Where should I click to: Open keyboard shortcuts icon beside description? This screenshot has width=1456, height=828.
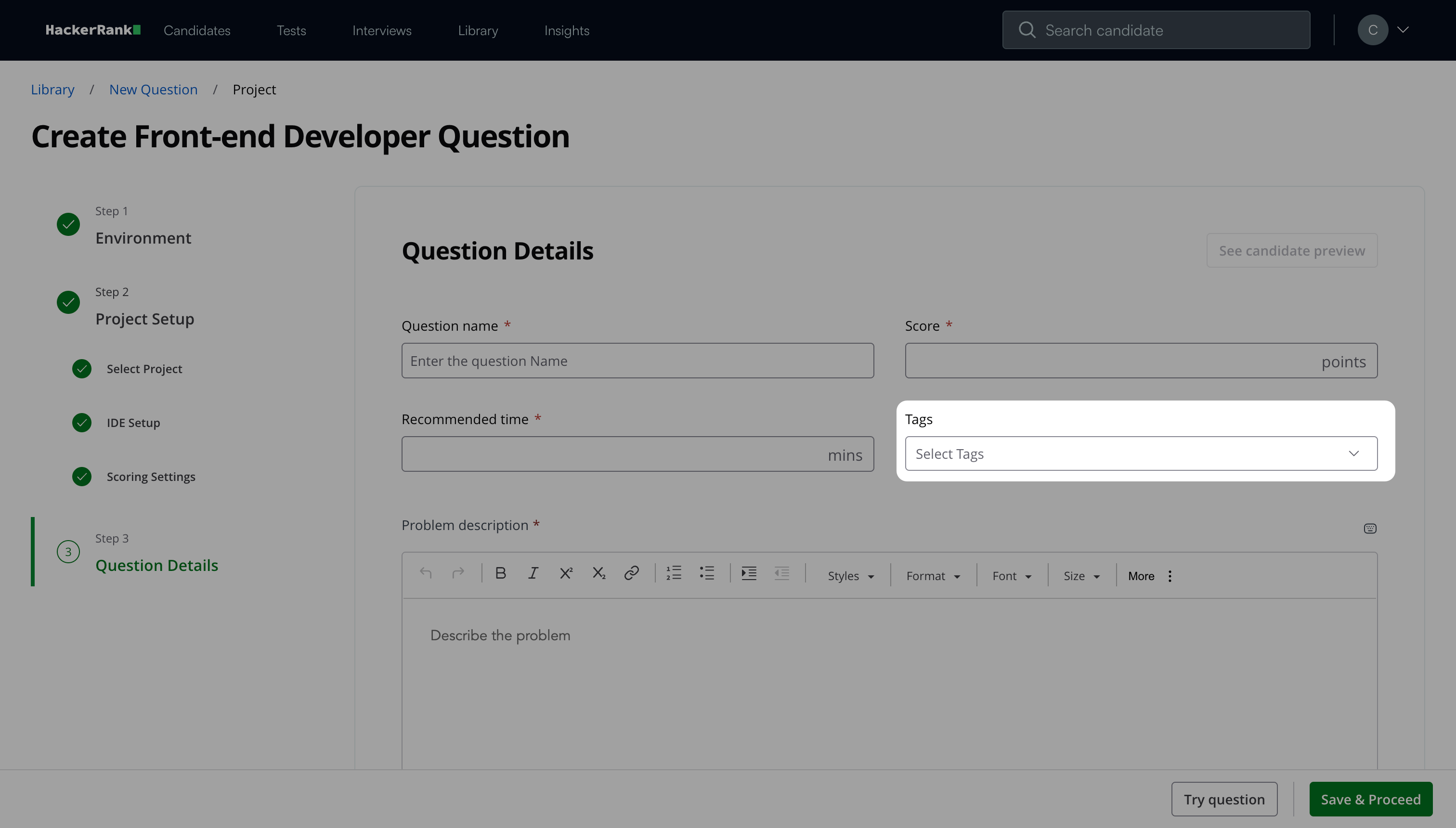pyautogui.click(x=1370, y=529)
